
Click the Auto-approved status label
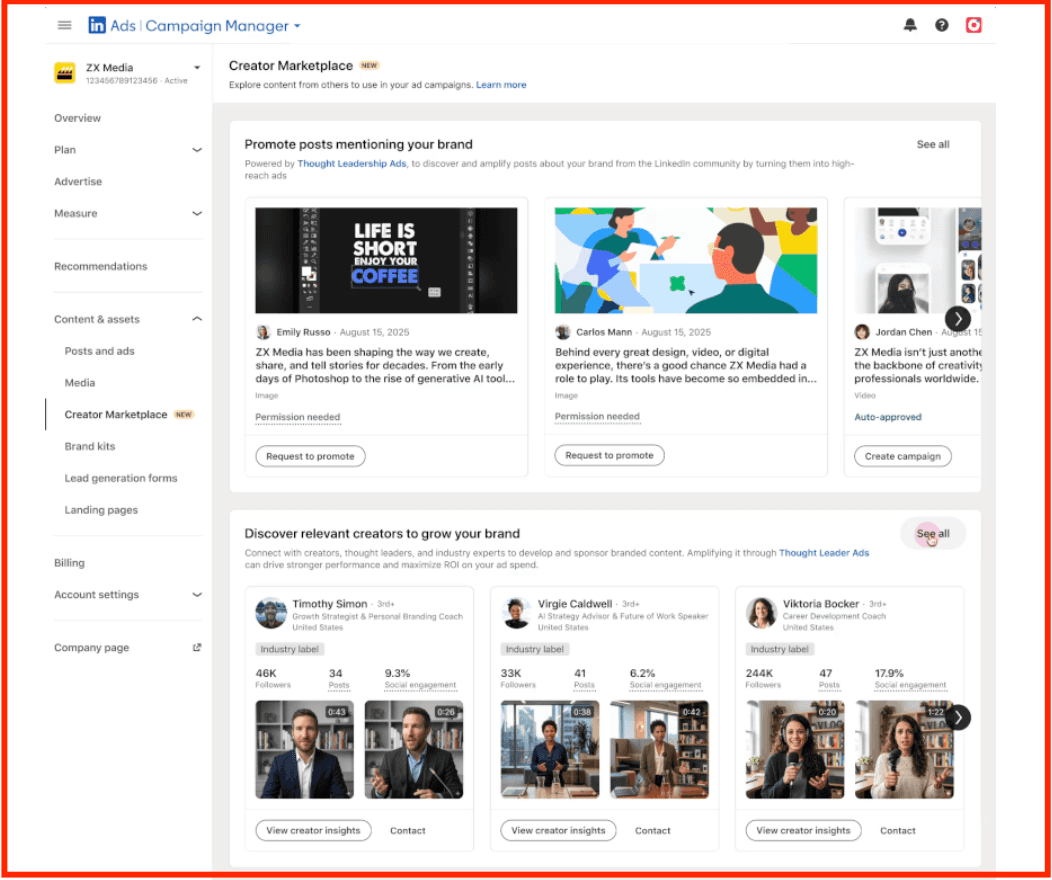click(888, 417)
